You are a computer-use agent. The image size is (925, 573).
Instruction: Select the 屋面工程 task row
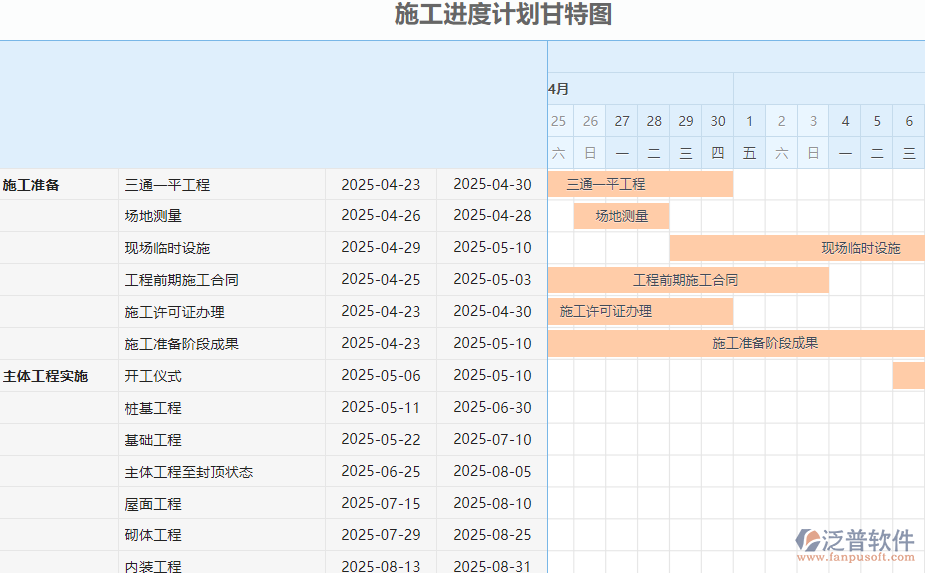153,504
